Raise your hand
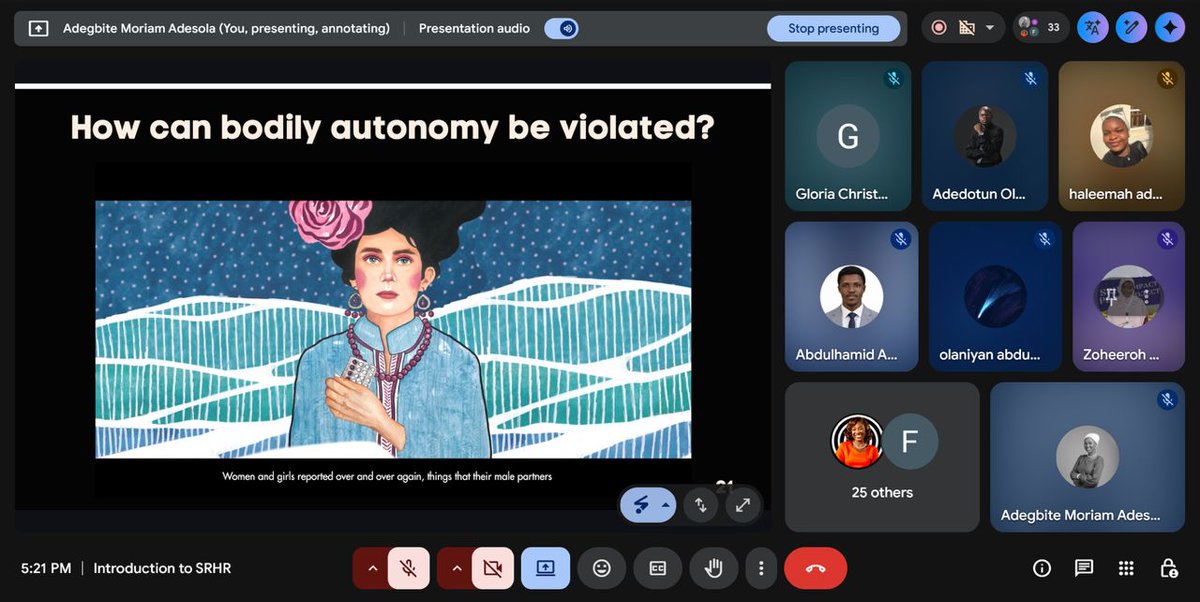This screenshot has width=1200, height=602. [713, 568]
